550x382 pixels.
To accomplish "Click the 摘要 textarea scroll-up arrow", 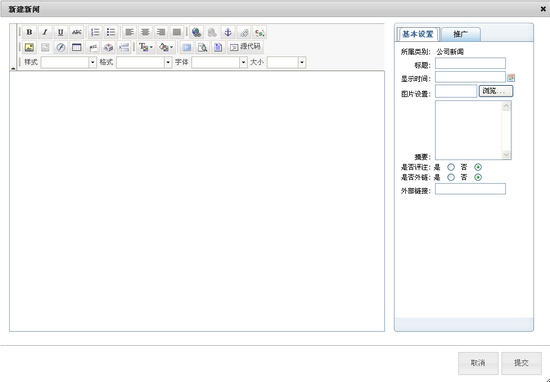I will (x=506, y=106).
